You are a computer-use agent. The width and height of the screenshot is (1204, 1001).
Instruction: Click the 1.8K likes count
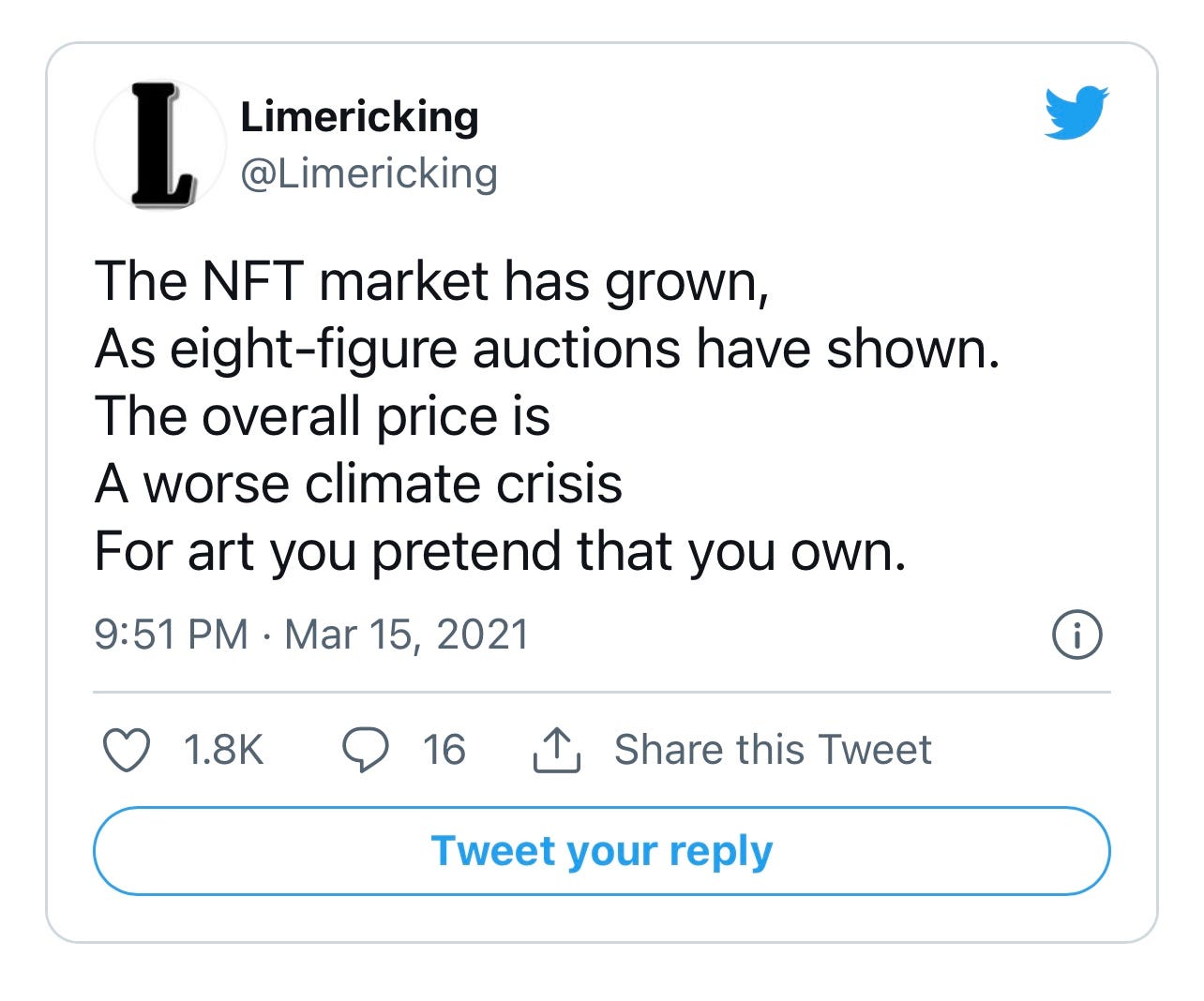tap(224, 750)
